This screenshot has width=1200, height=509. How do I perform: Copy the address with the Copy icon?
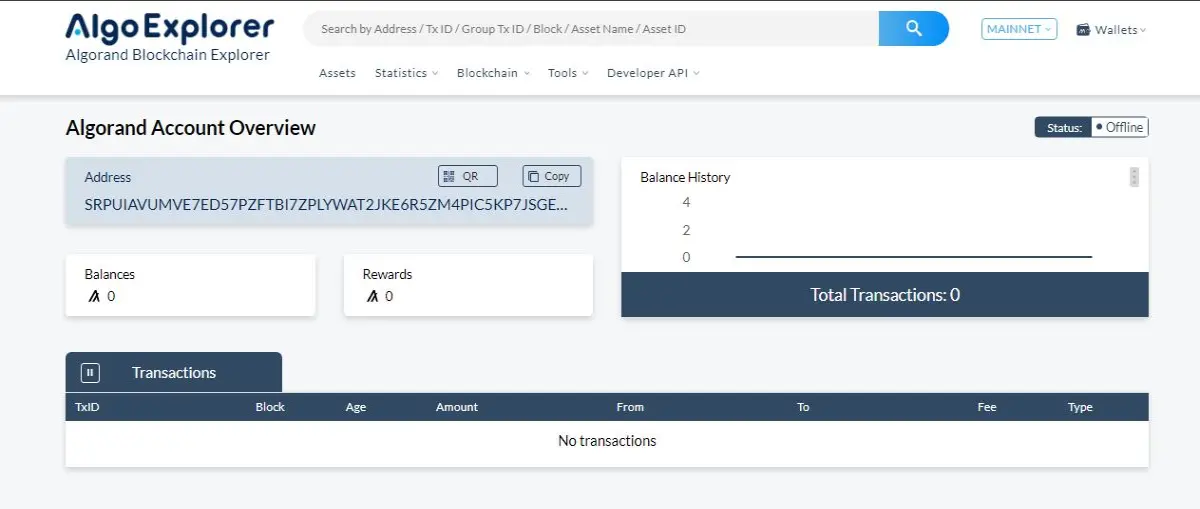[533, 176]
